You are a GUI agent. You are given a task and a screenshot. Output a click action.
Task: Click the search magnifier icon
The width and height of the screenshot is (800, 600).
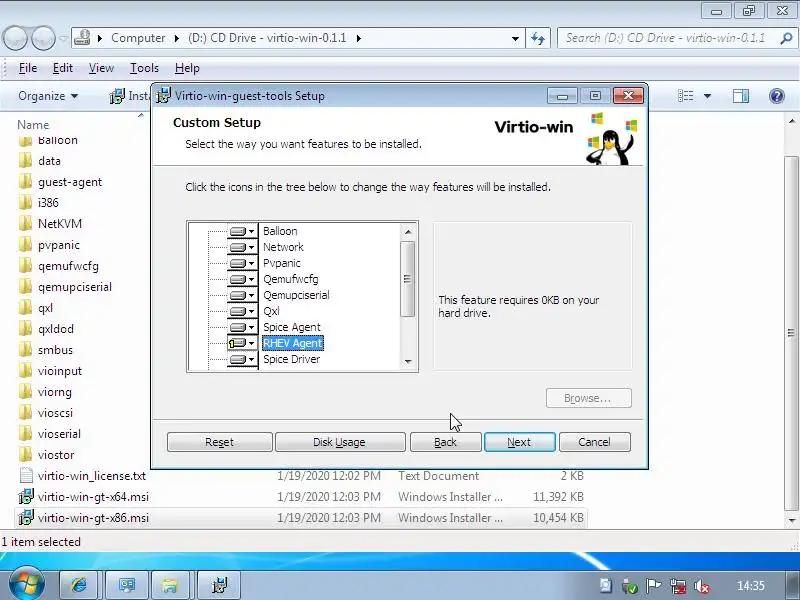point(786,38)
